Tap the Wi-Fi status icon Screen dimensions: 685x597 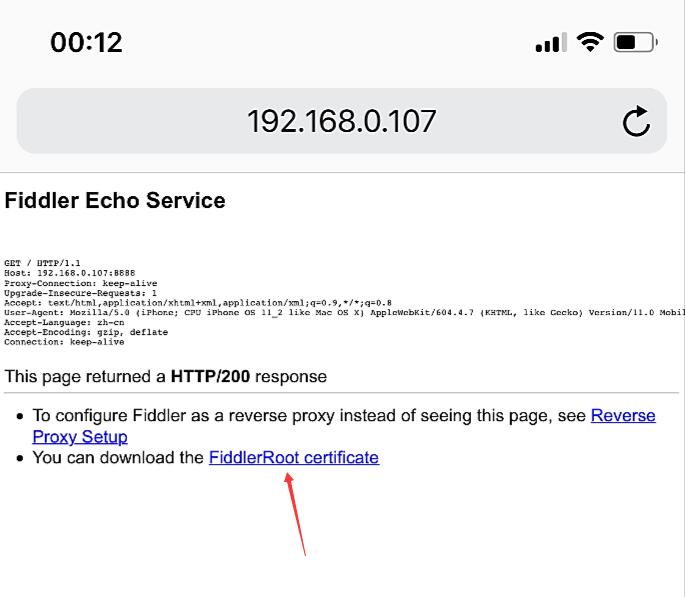coord(590,42)
